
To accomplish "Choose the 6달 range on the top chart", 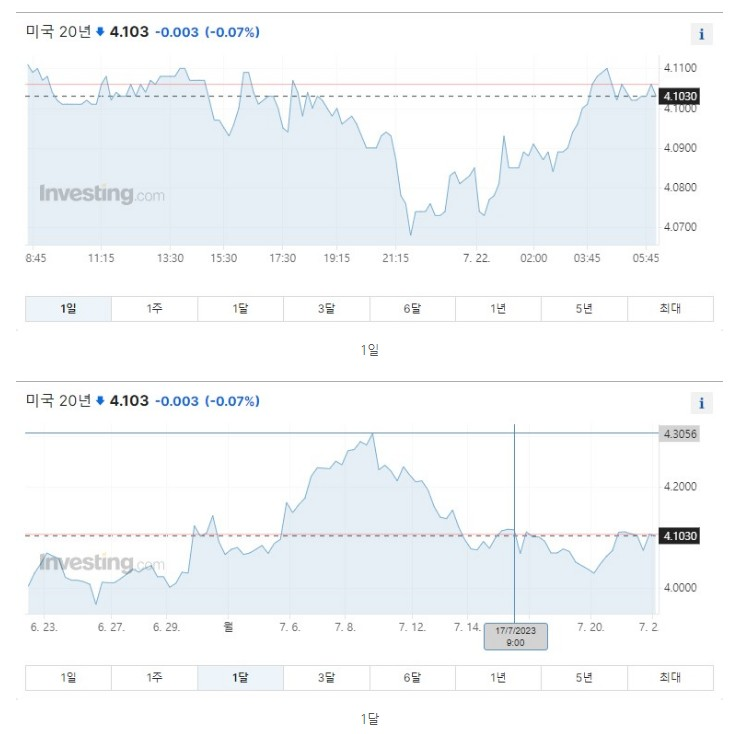I will 412,309.
